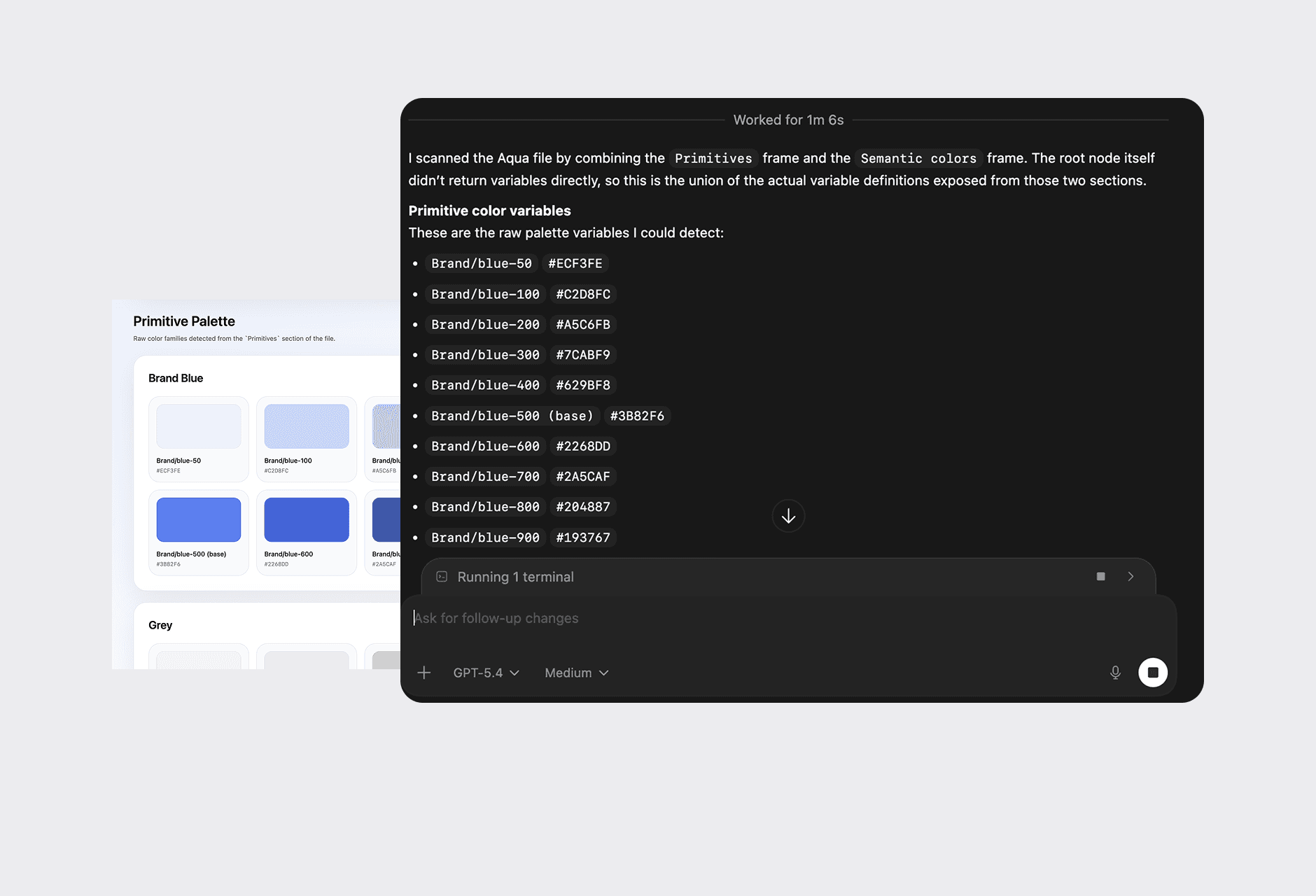Pick the Brand/blue-600 swatch

(x=307, y=519)
